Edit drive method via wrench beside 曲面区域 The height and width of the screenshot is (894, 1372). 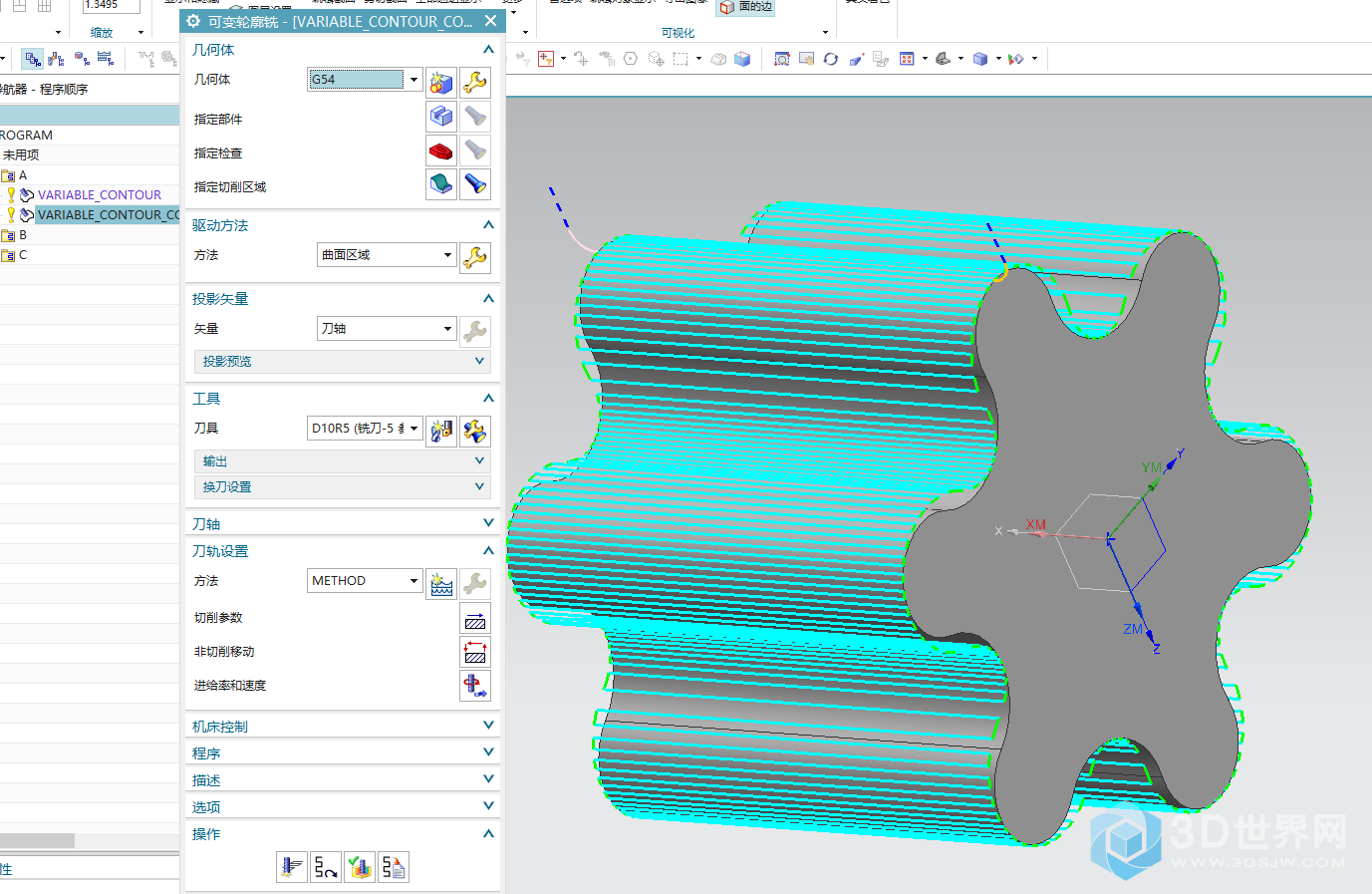(475, 258)
